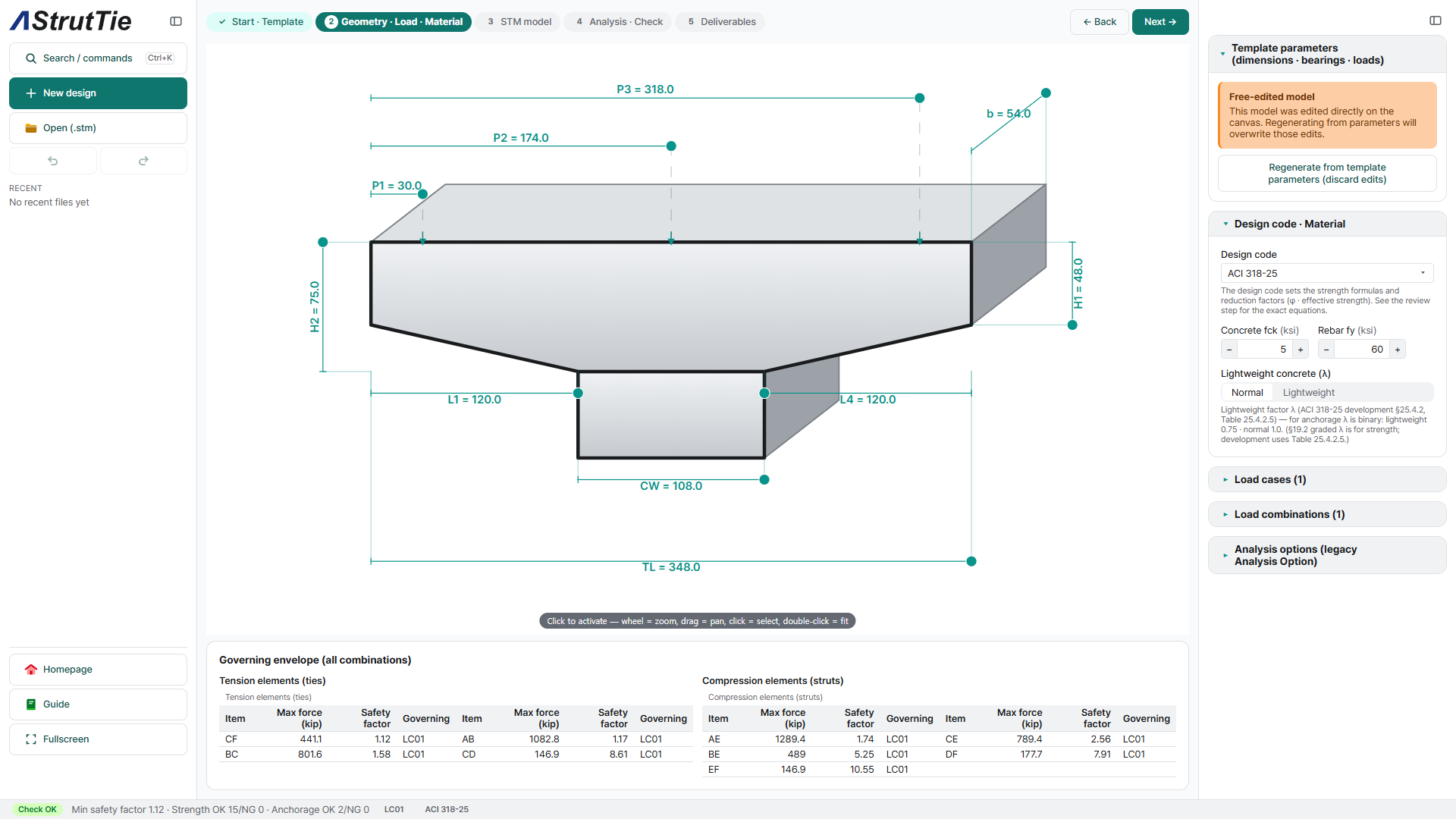Click the Concrete fck input field

pyautogui.click(x=1265, y=350)
